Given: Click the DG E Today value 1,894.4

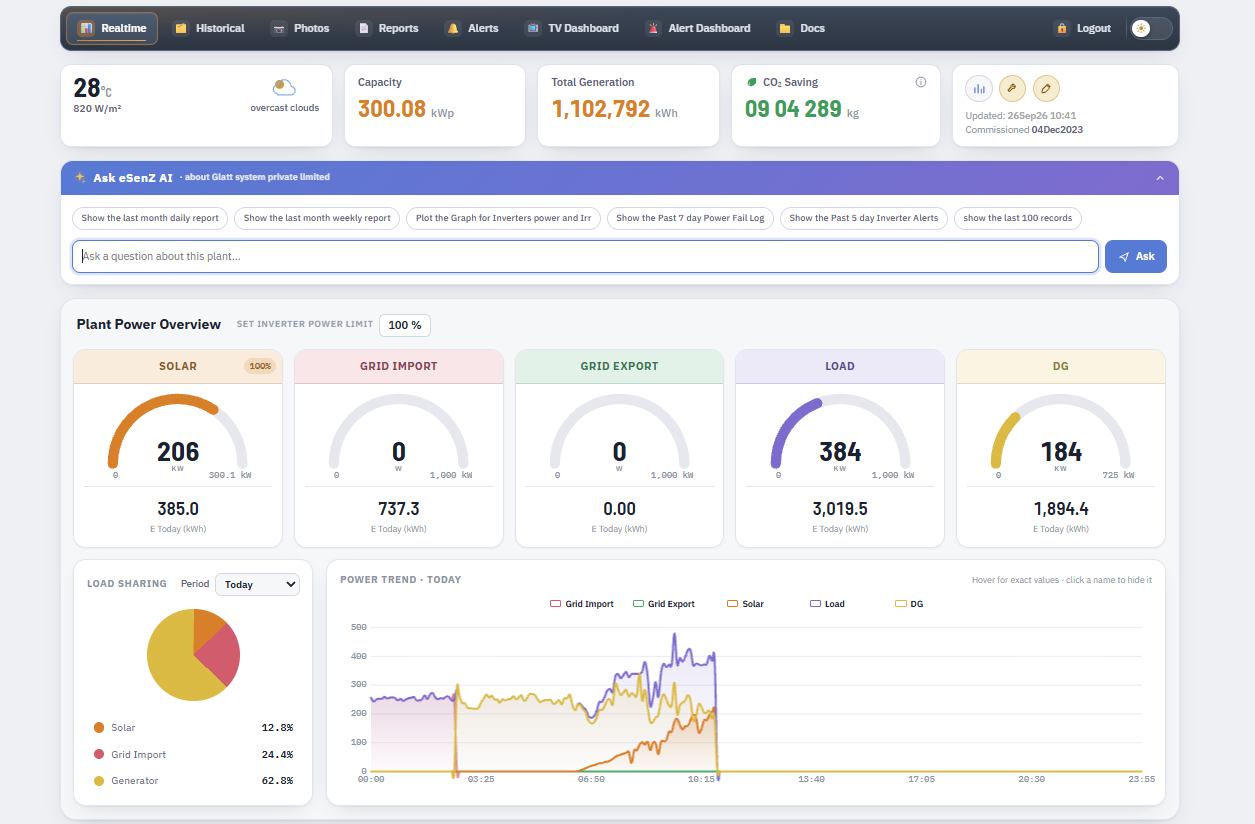Looking at the screenshot, I should coord(1061,509).
